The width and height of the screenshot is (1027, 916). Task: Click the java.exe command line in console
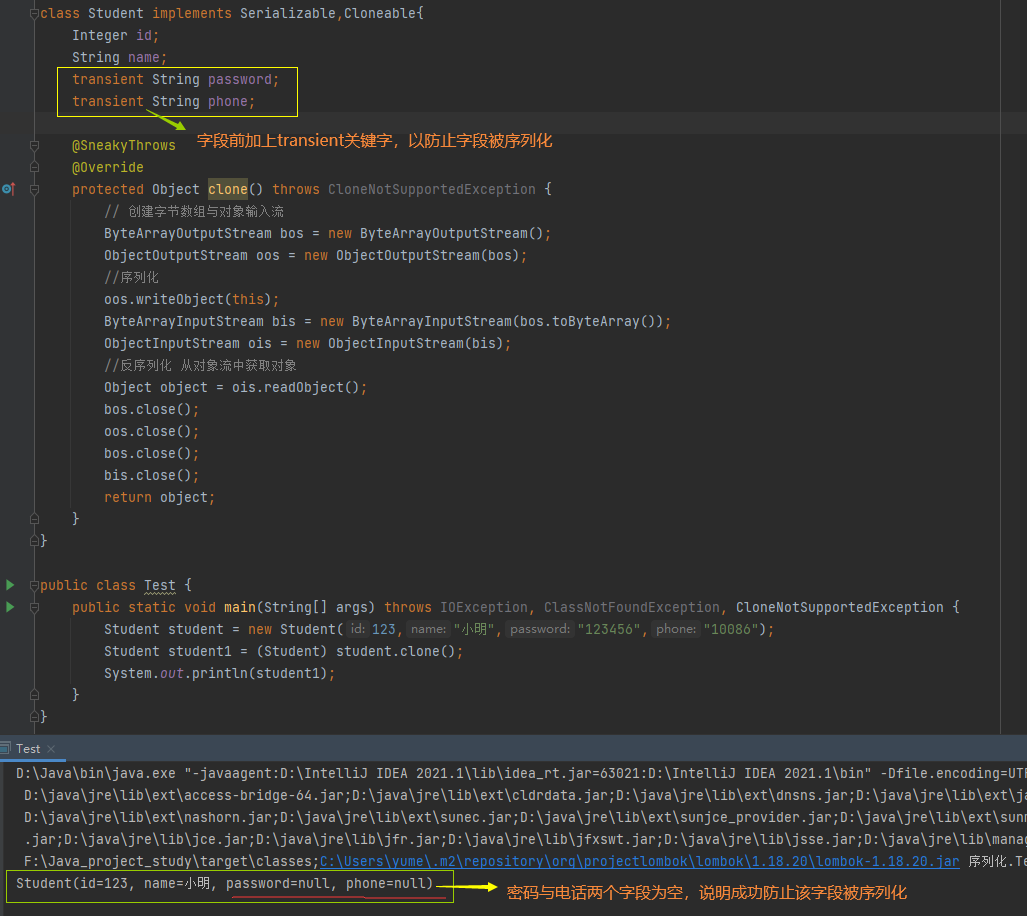point(521,773)
